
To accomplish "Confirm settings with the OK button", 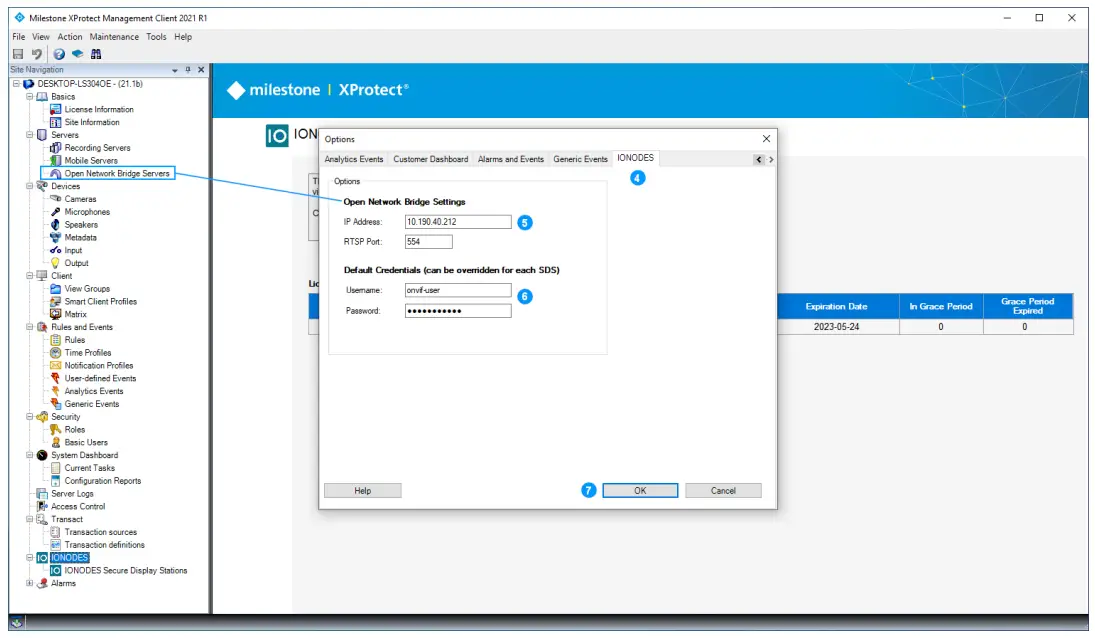I will click(639, 490).
